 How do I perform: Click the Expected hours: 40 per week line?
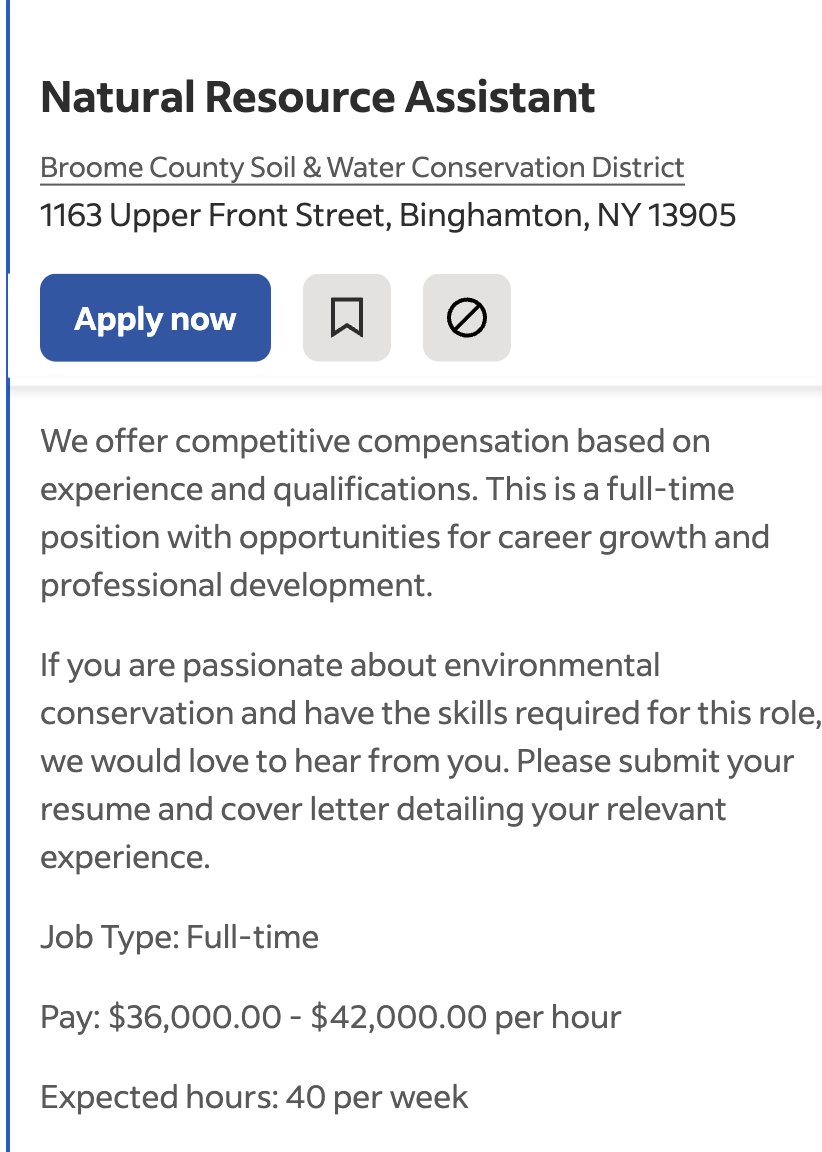pyautogui.click(x=253, y=1098)
